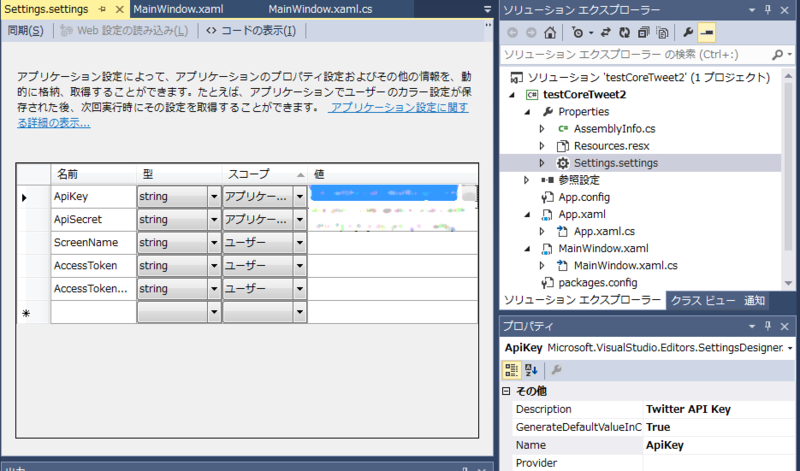The width and height of the screenshot is (800, 471).
Task: Click the ApiSecret name cell
Action: pyautogui.click(x=93, y=219)
